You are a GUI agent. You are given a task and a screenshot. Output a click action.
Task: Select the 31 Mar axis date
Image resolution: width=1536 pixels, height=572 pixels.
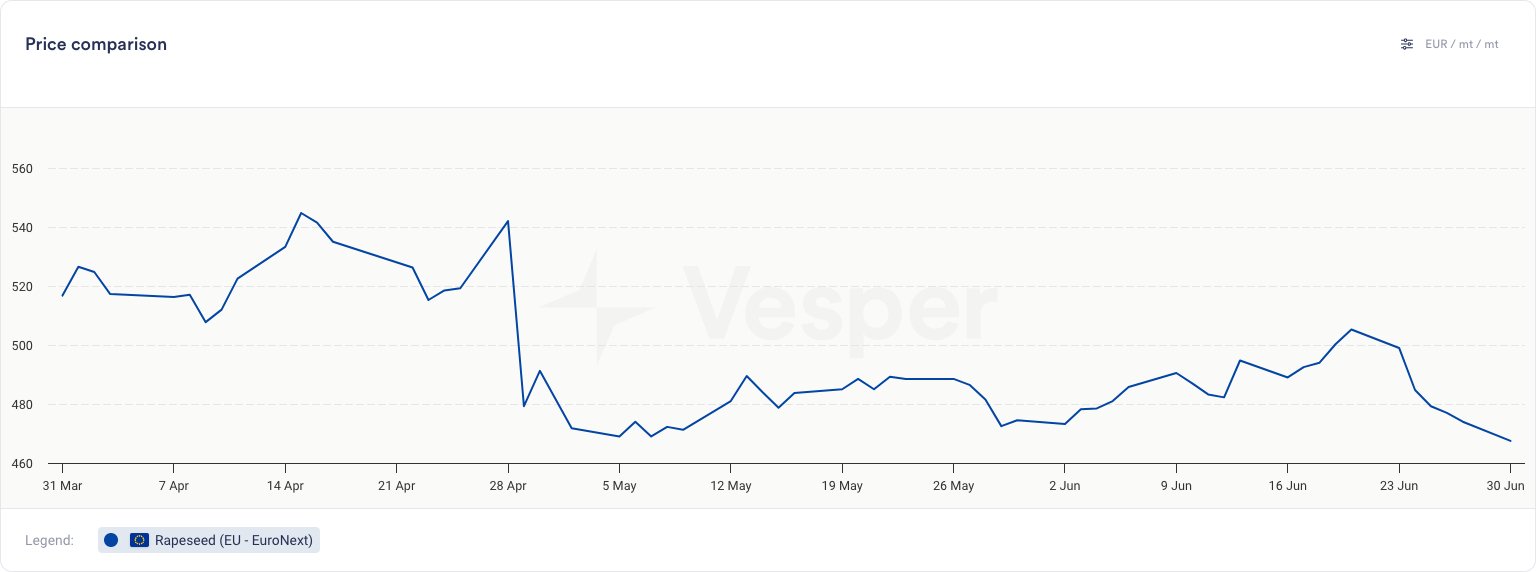(62, 486)
